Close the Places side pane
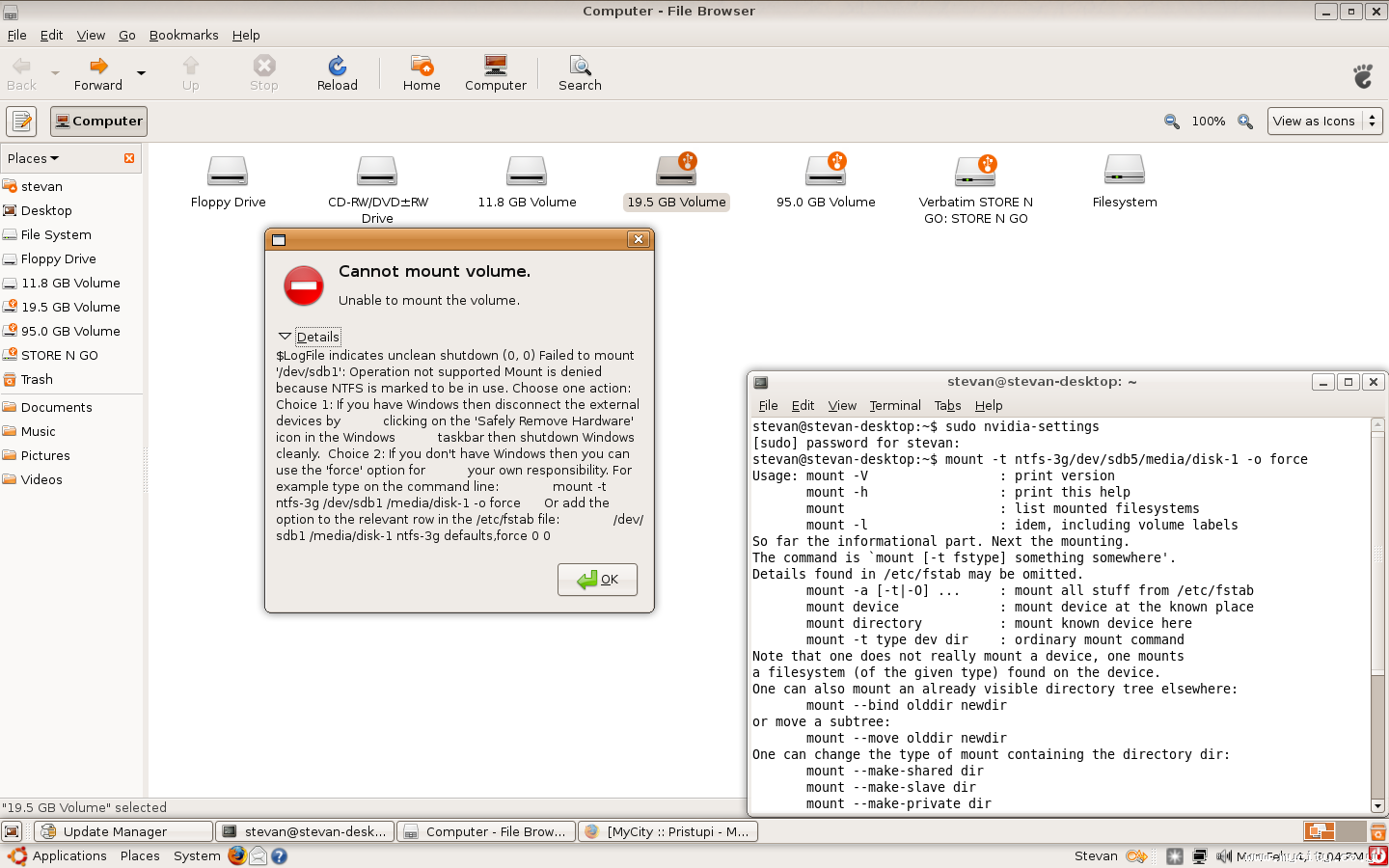 129,158
